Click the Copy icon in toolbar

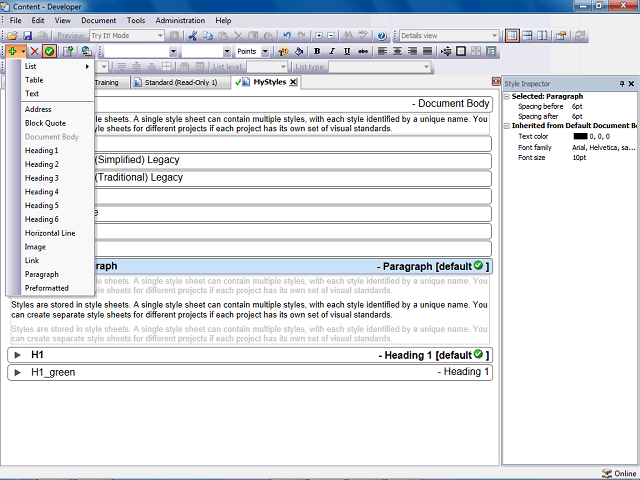pyautogui.click(x=208, y=36)
